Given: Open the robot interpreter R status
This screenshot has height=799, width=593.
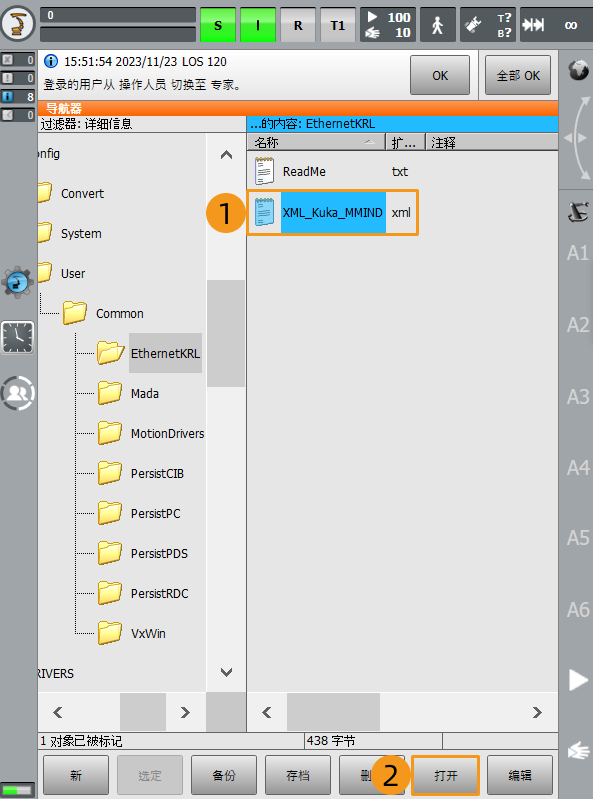Looking at the screenshot, I should [298, 25].
